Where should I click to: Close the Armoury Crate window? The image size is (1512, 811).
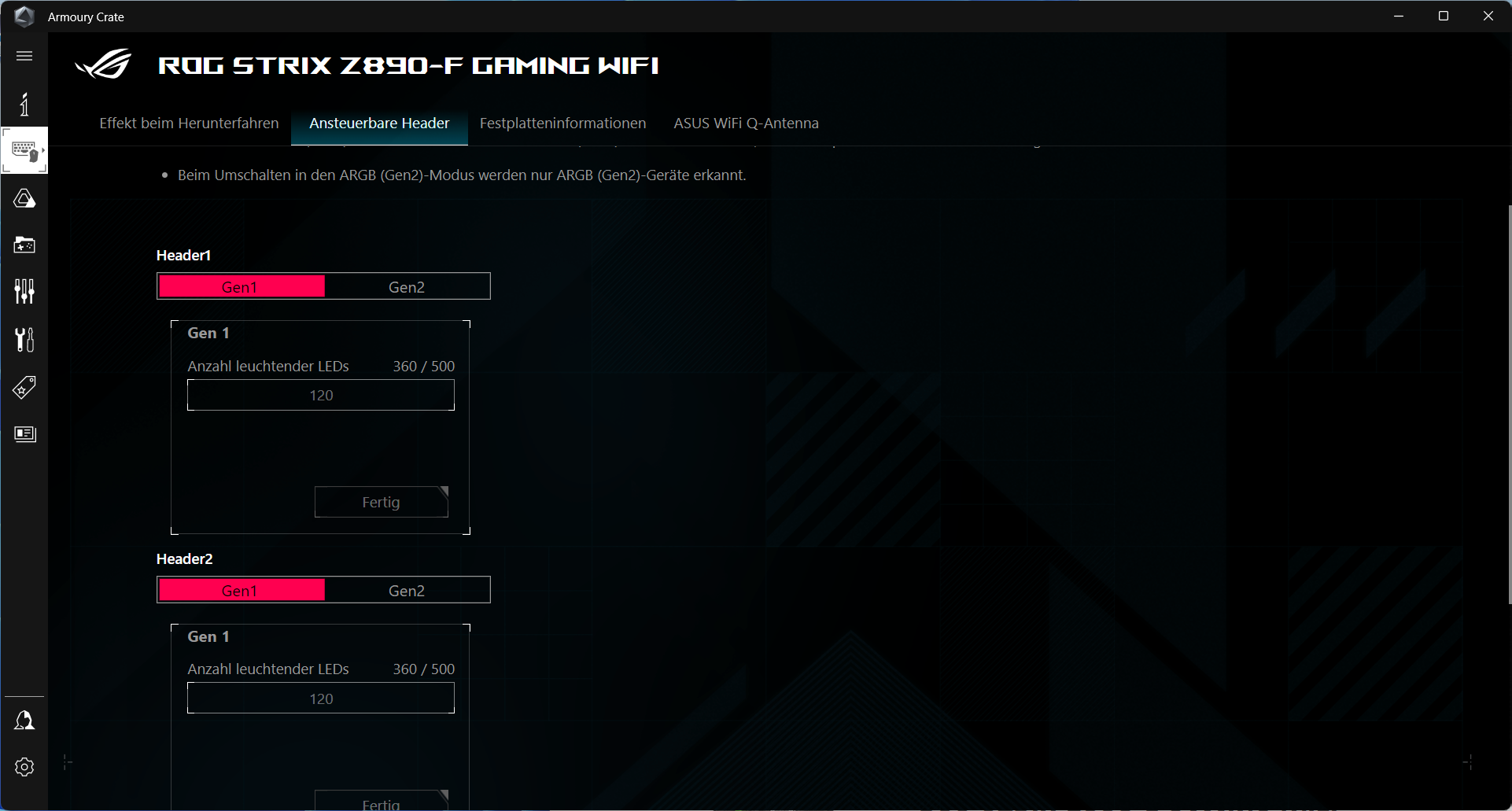pos(1488,16)
